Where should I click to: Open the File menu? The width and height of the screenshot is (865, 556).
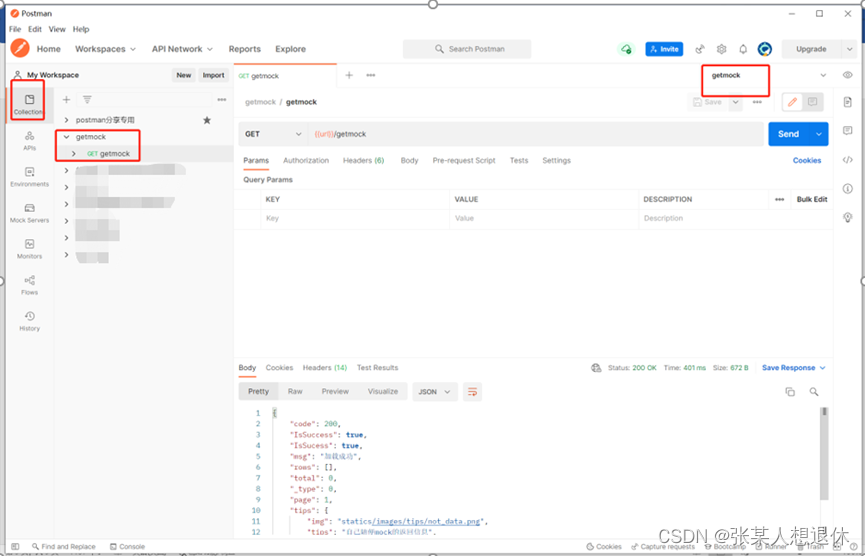(15, 29)
